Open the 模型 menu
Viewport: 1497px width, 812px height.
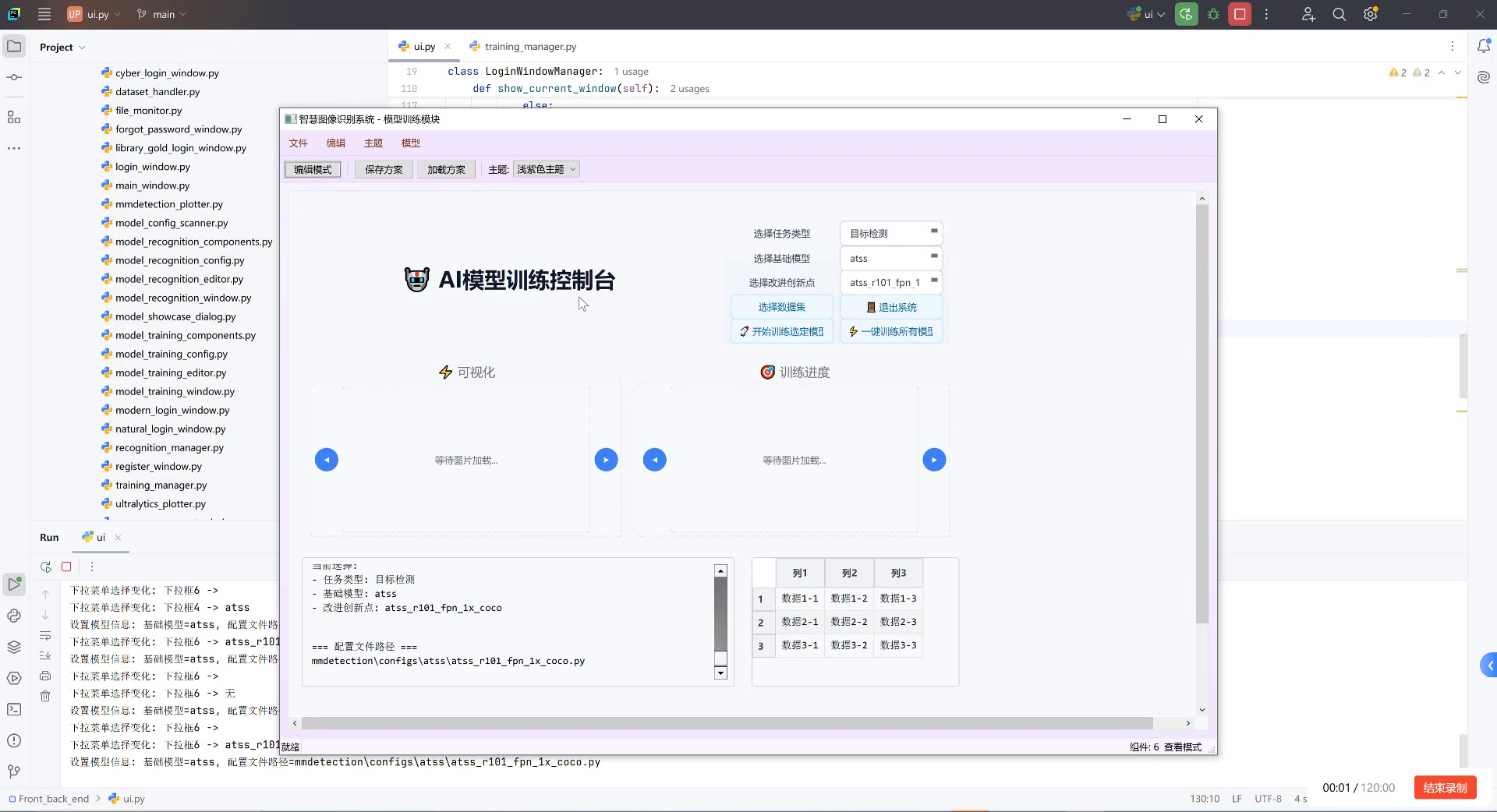(x=411, y=143)
